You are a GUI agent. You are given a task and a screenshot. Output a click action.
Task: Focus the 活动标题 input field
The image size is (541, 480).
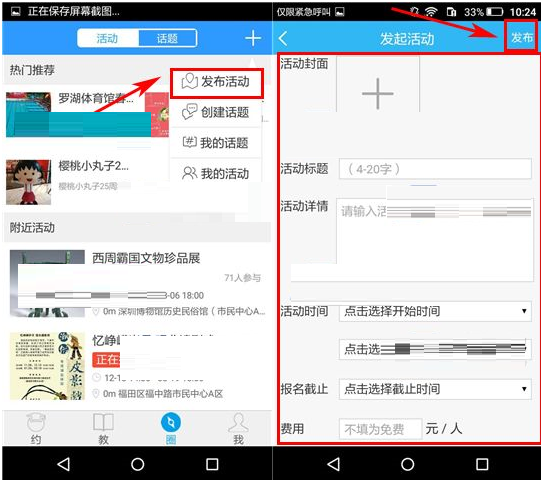pos(435,169)
